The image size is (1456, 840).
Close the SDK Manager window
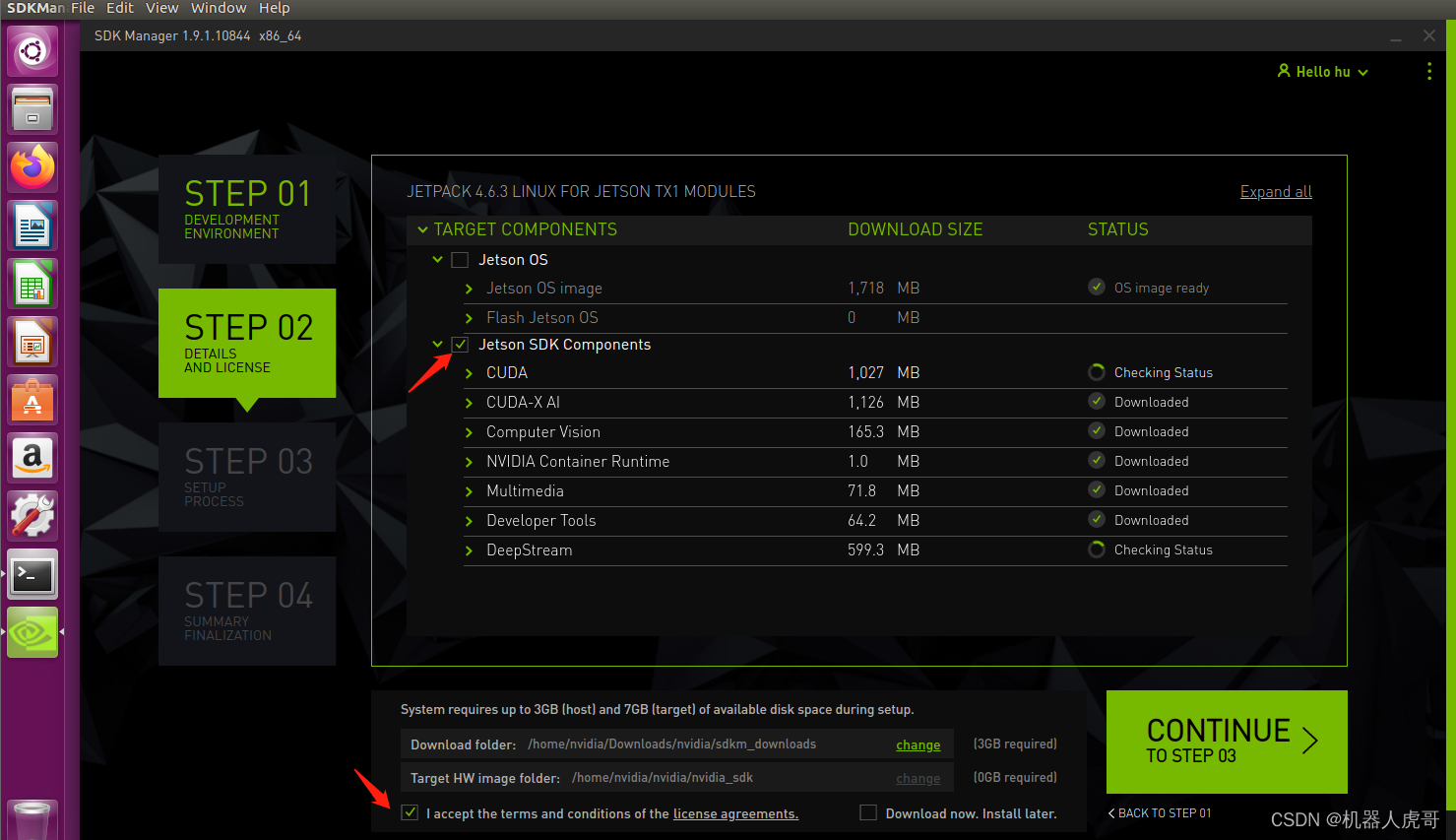1429,35
